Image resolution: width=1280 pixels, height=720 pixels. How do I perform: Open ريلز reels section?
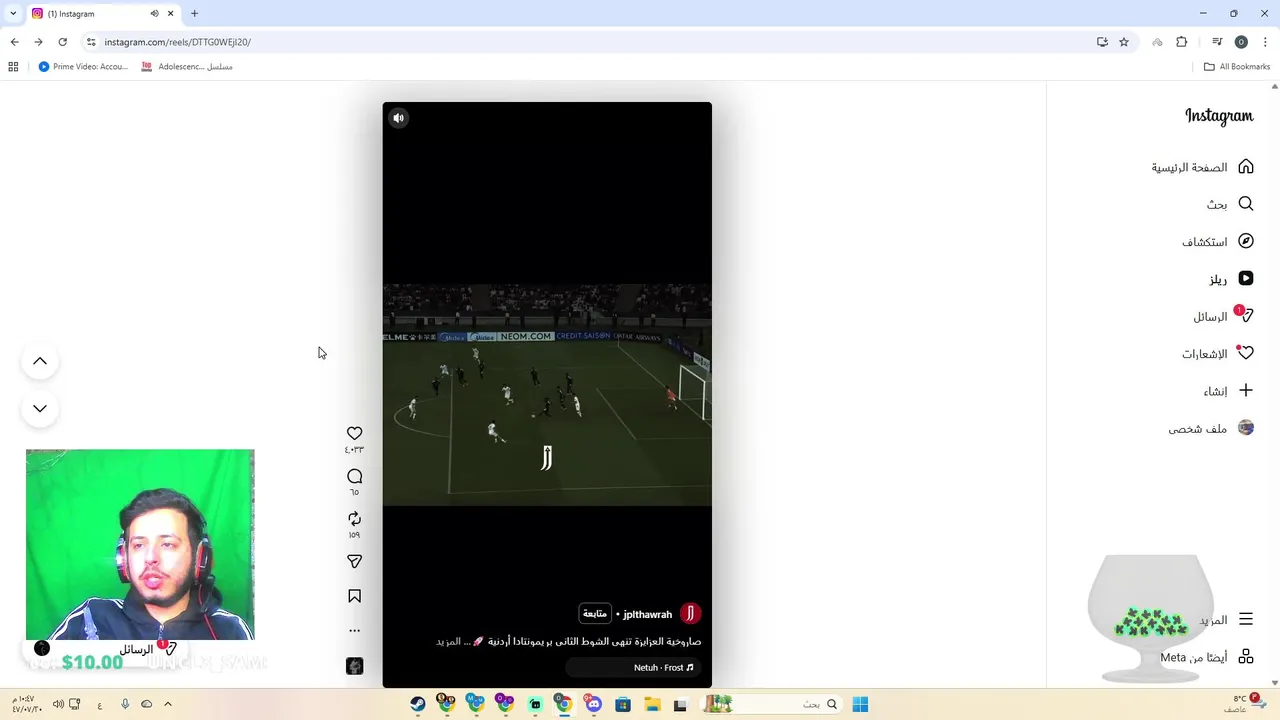(1230, 279)
